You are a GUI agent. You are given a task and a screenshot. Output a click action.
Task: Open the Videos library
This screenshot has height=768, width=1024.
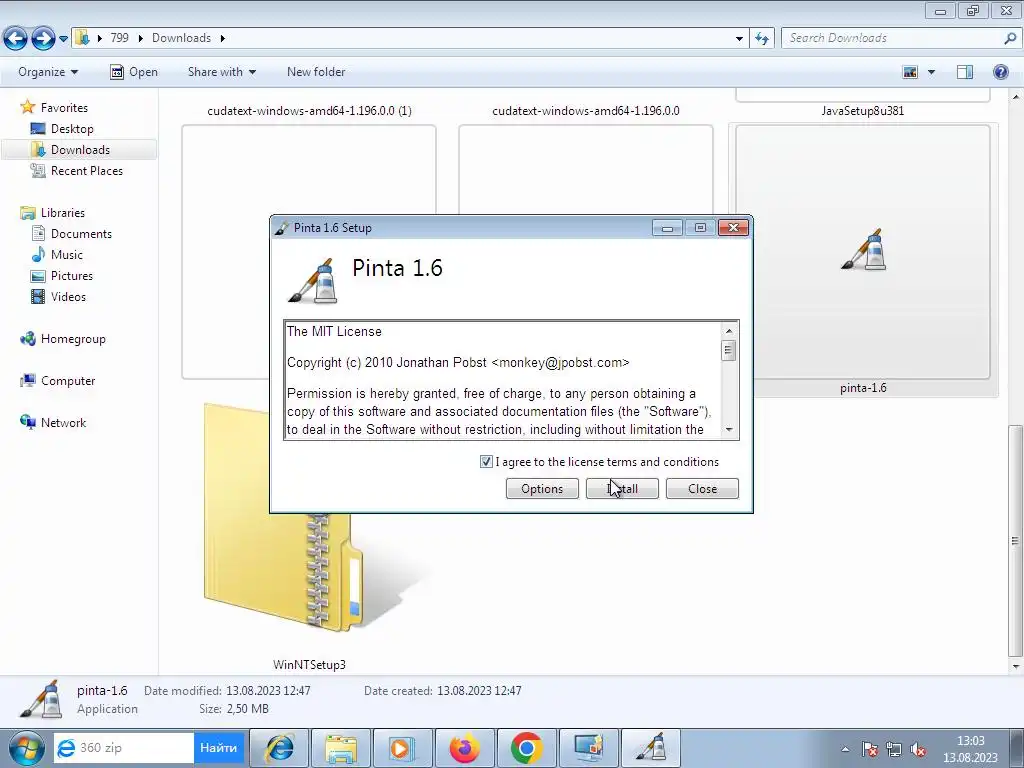point(69,296)
